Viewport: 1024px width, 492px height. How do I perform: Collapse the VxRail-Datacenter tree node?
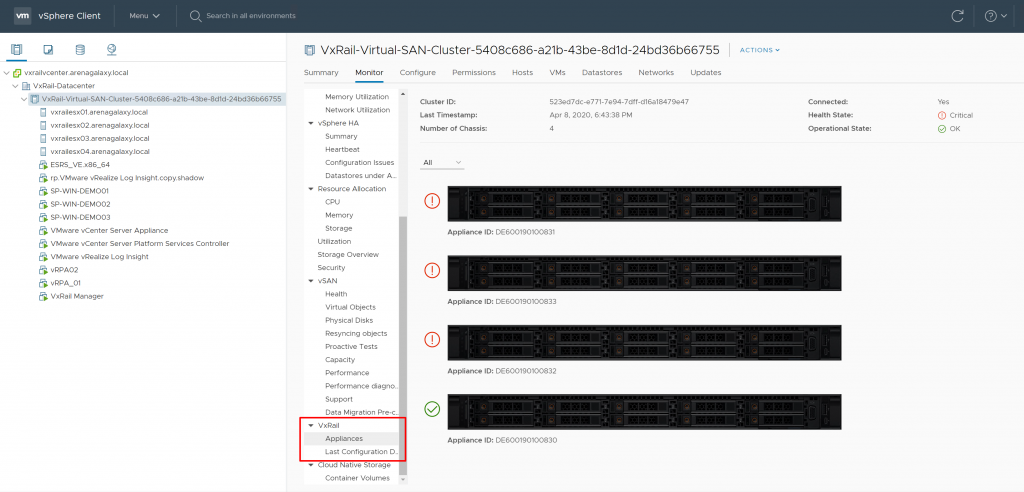pyautogui.click(x=16, y=86)
